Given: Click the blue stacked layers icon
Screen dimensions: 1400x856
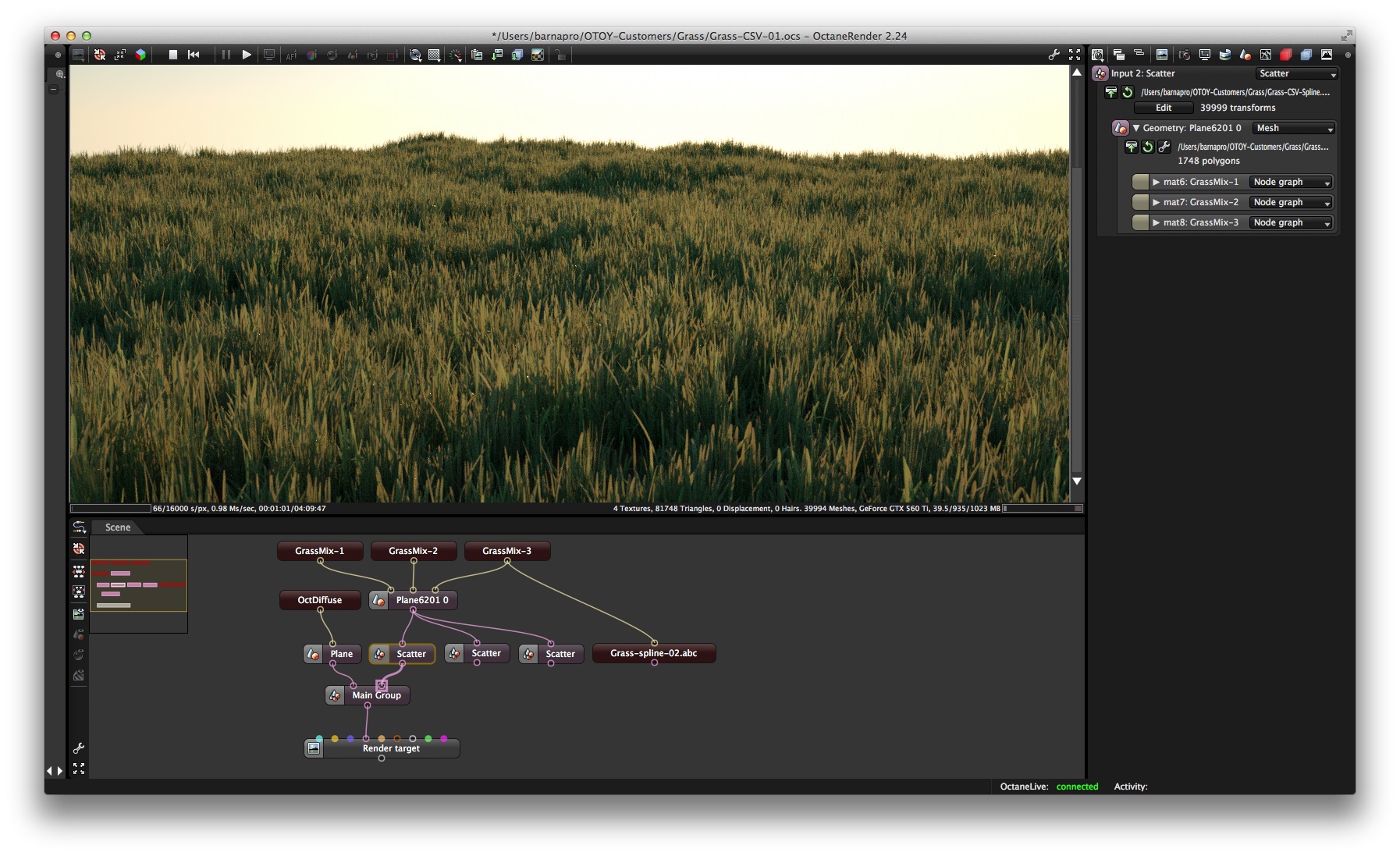Looking at the screenshot, I should point(1306,55).
